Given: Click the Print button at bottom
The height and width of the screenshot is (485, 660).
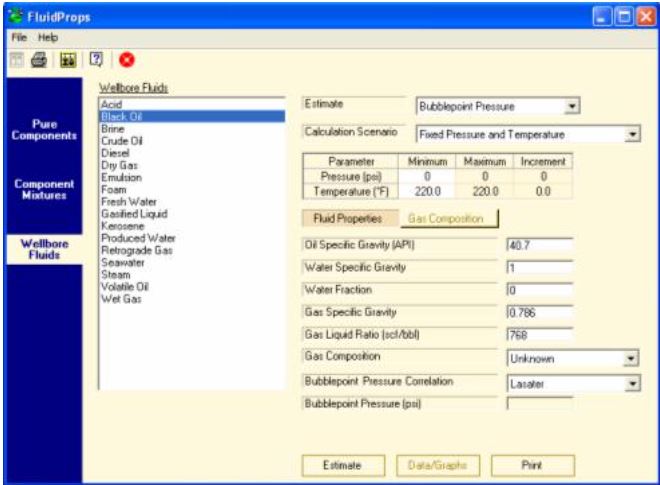Looking at the screenshot, I should point(531,465).
